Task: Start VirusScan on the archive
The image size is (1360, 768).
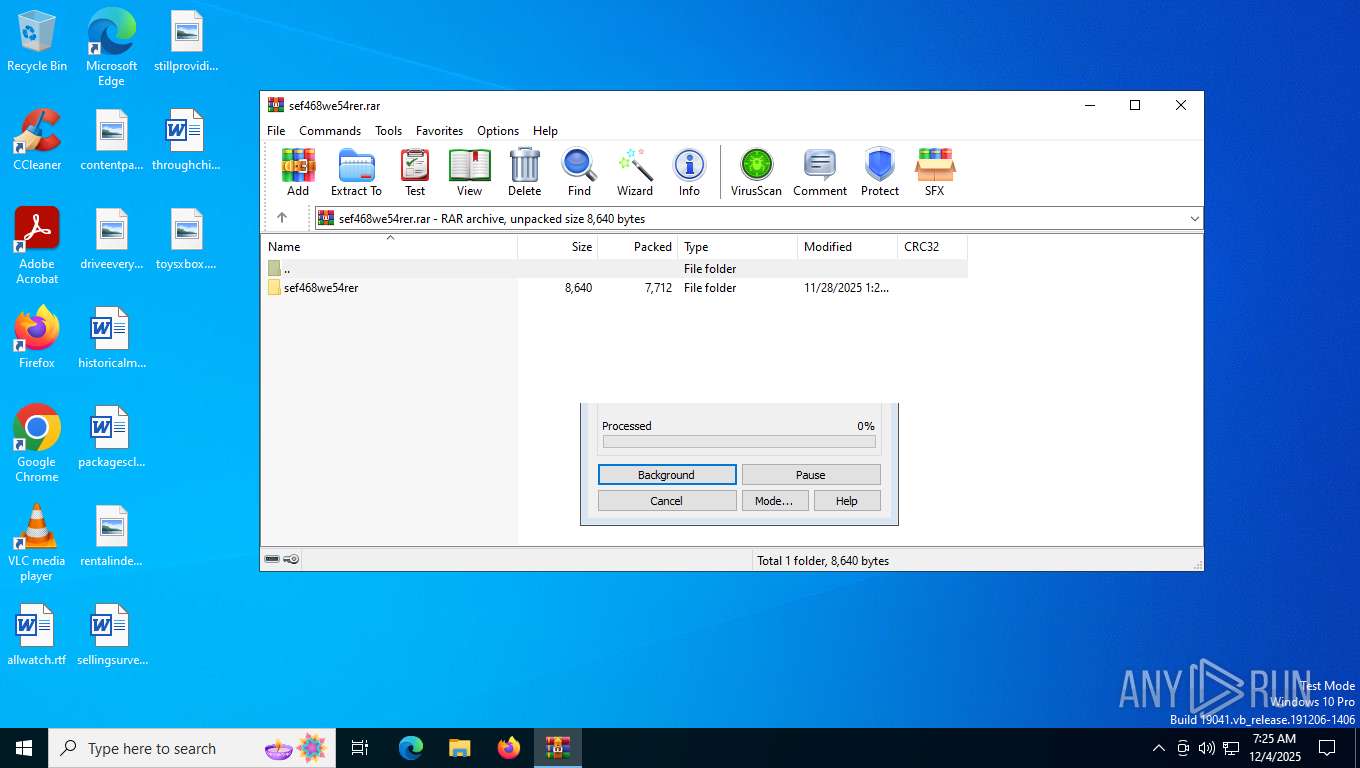Action: click(756, 173)
